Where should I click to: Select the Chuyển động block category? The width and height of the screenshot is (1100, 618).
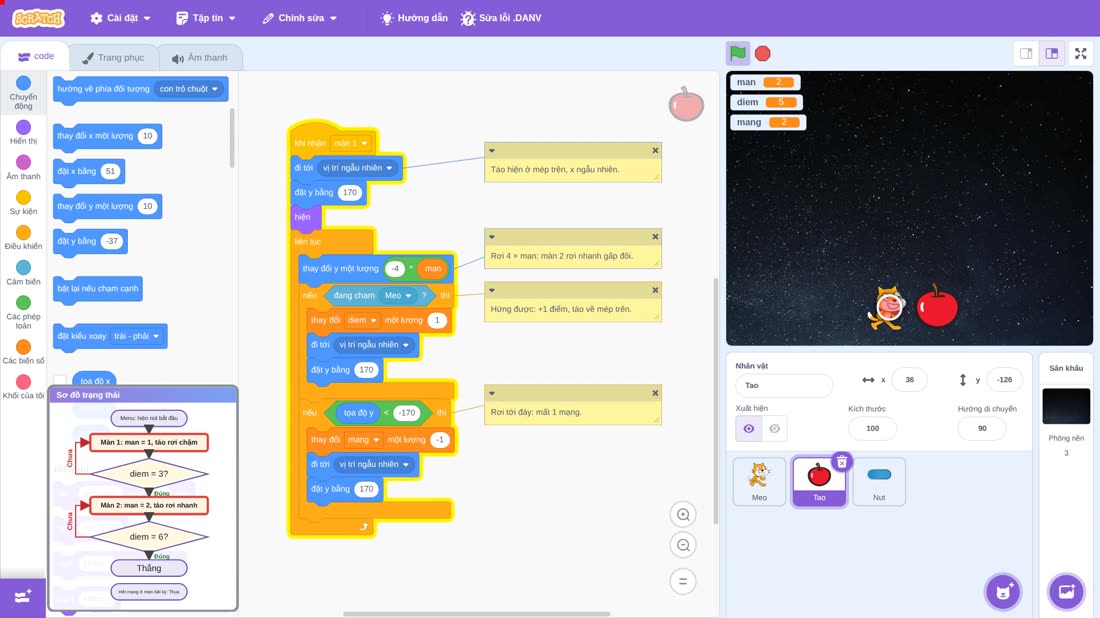pyautogui.click(x=23, y=93)
